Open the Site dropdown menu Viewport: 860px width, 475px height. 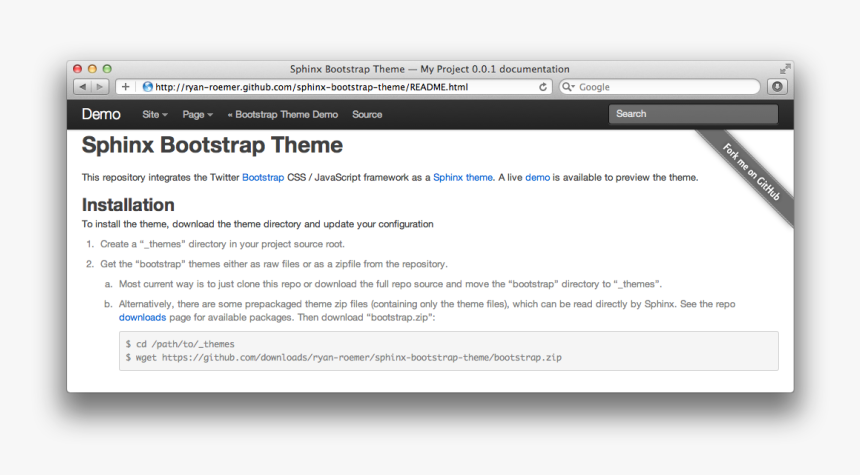[155, 115]
